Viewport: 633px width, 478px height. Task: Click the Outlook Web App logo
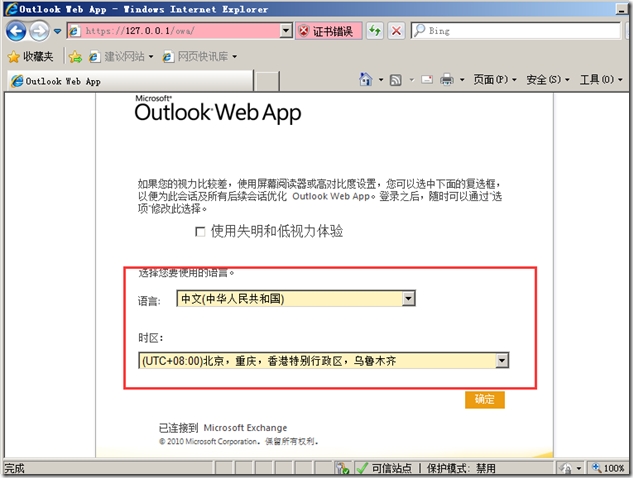pos(218,109)
